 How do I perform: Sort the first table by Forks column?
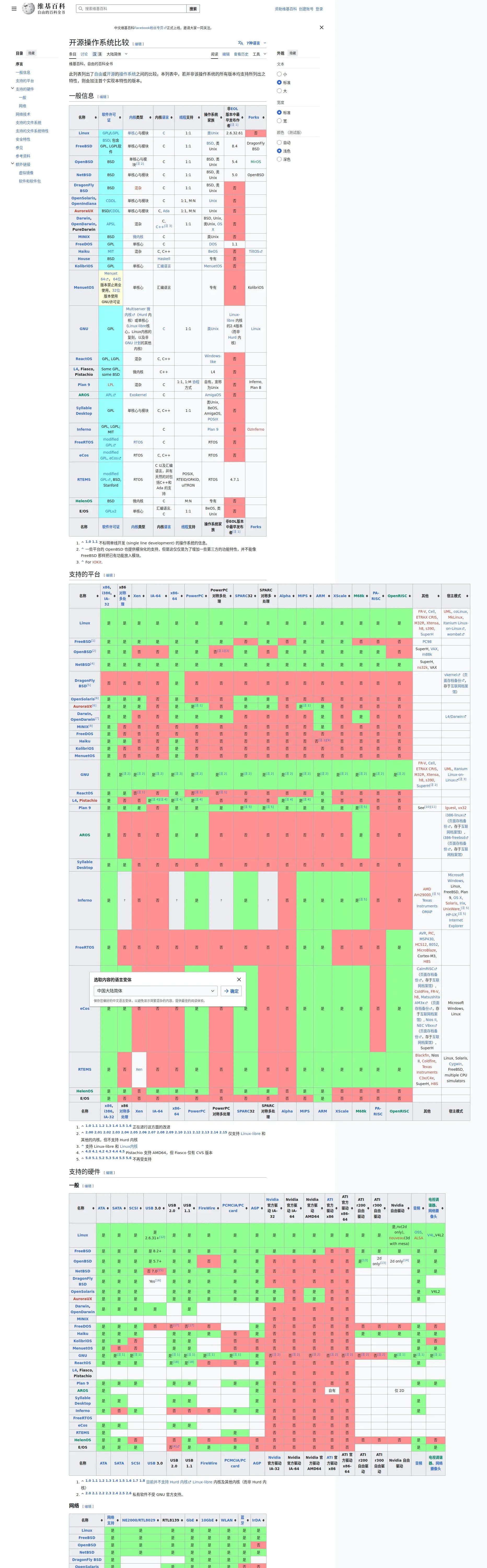click(256, 118)
